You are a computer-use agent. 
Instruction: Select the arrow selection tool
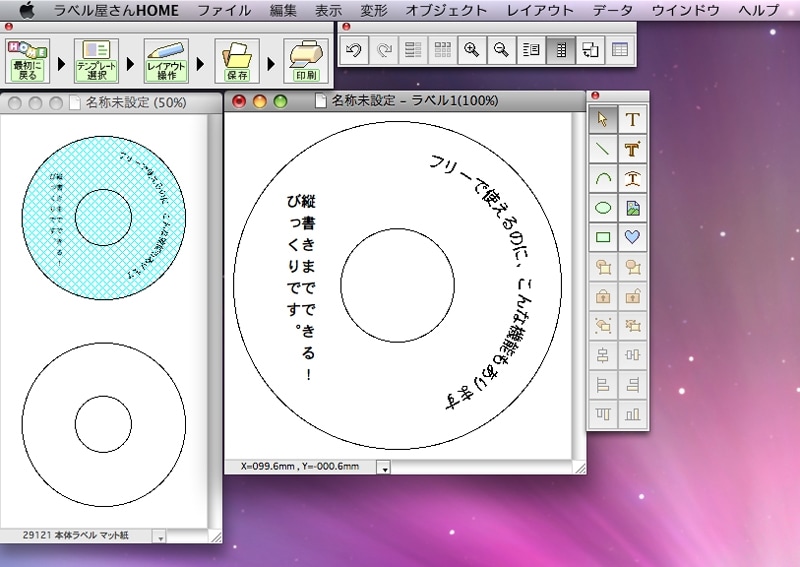603,120
